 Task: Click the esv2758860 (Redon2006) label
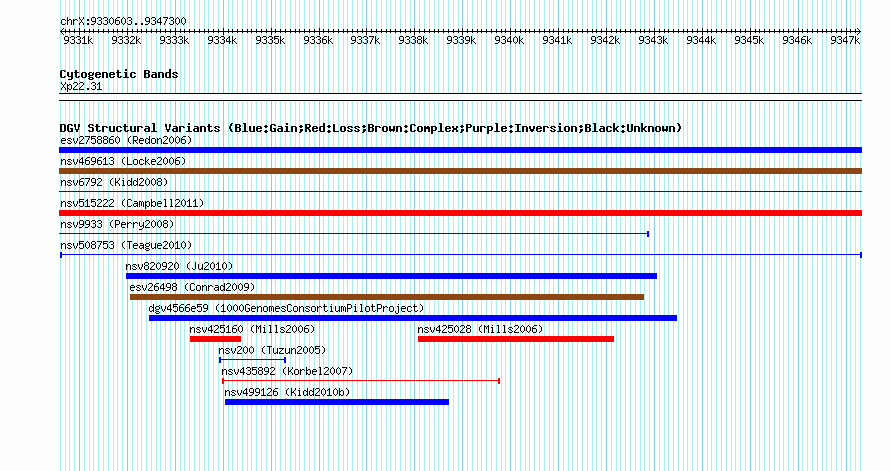[126, 140]
